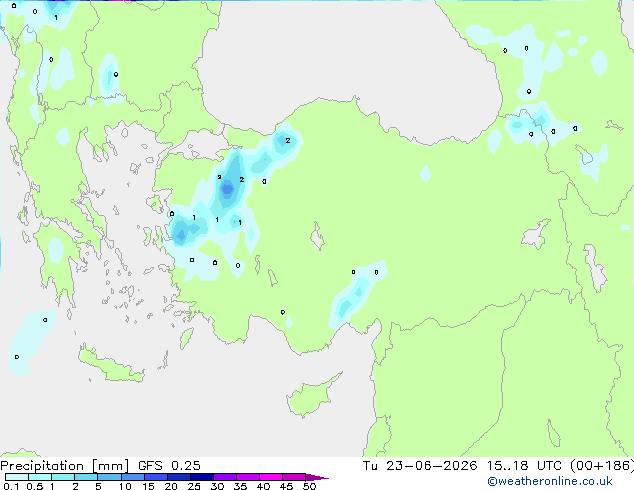Click the over-50 arrow tip of the legend
The height and width of the screenshot is (490, 634).
[x=317, y=478]
